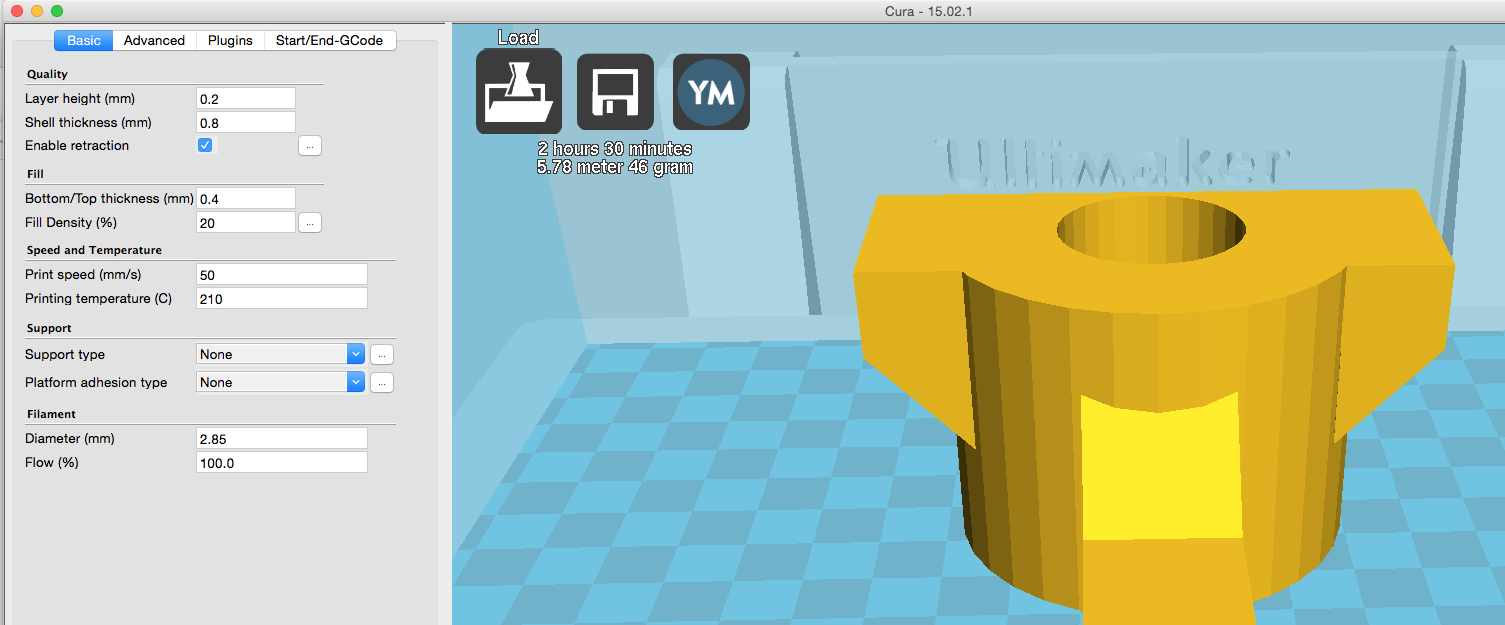This screenshot has height=625, width=1505.
Task: Click the 'Shell thickness (mm)' label
Action: 88,122
